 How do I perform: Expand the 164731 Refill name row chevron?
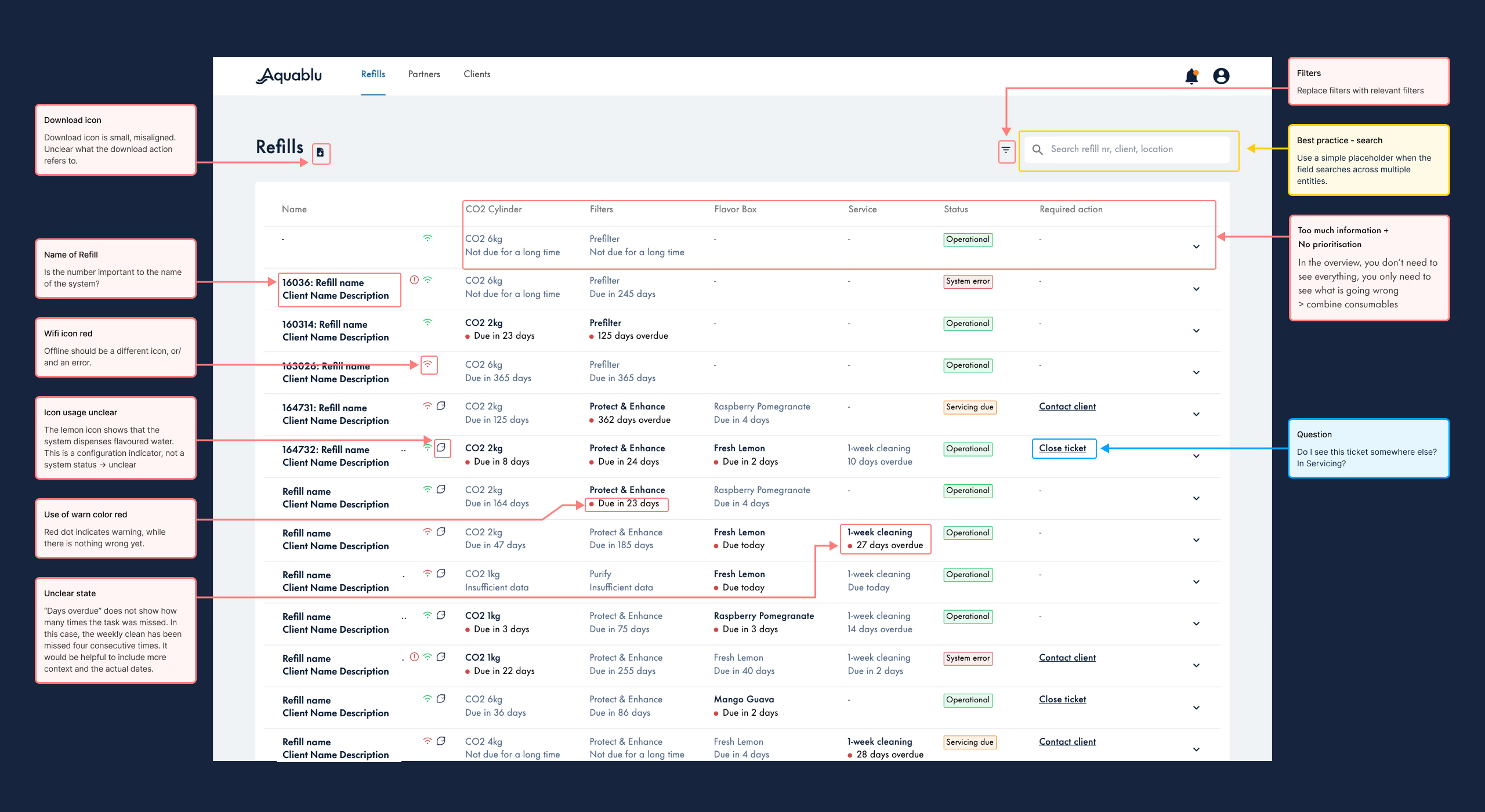point(1196,414)
